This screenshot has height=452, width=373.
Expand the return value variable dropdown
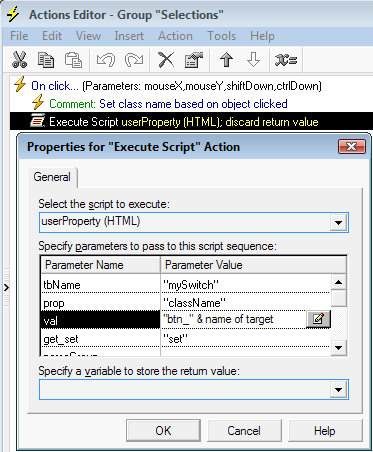(338, 389)
